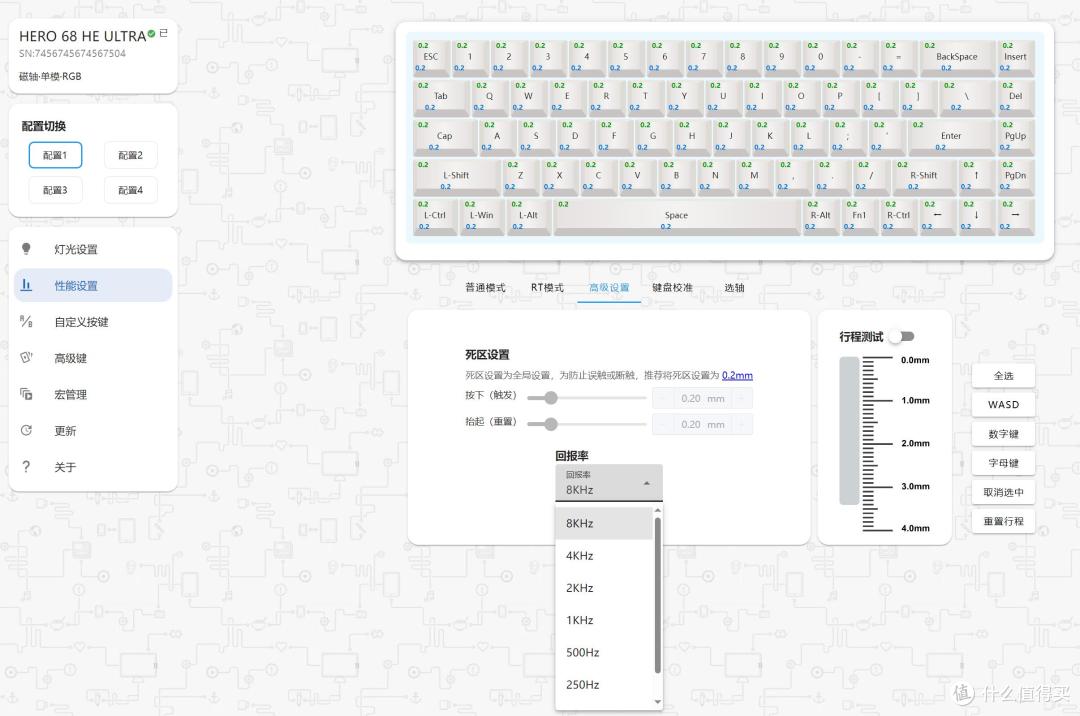Click the 重置行程 reset travel button
1080x716 pixels.
(x=1004, y=521)
